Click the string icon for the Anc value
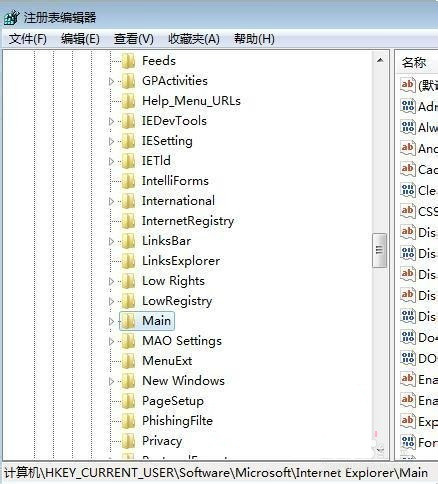Screen dimensions: 438x484 (x=408, y=148)
